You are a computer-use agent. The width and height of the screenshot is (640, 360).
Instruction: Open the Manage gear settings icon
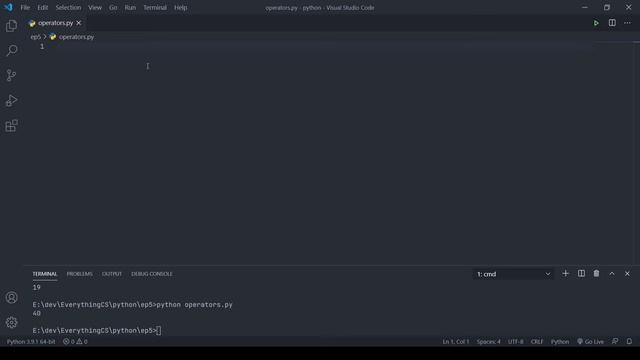point(11,322)
